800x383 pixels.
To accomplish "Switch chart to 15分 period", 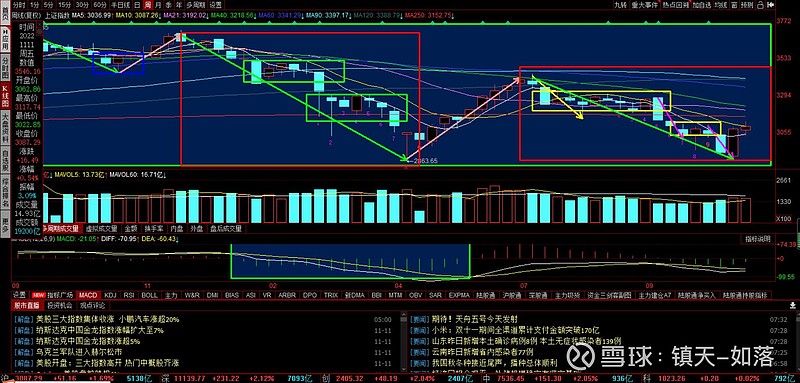I will tap(64, 5).
